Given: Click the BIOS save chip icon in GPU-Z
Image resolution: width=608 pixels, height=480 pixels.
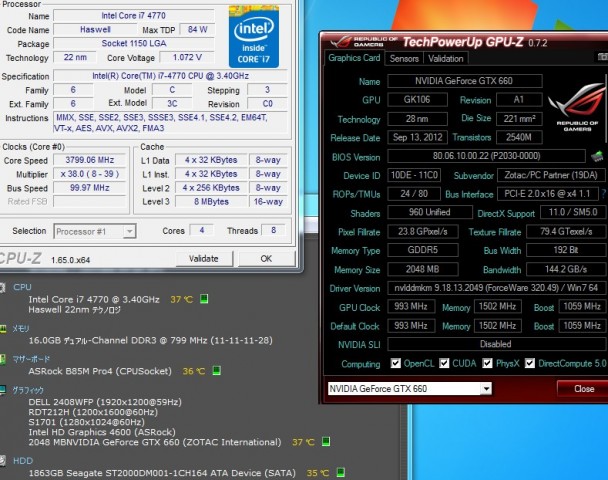Looking at the screenshot, I should click(x=597, y=156).
